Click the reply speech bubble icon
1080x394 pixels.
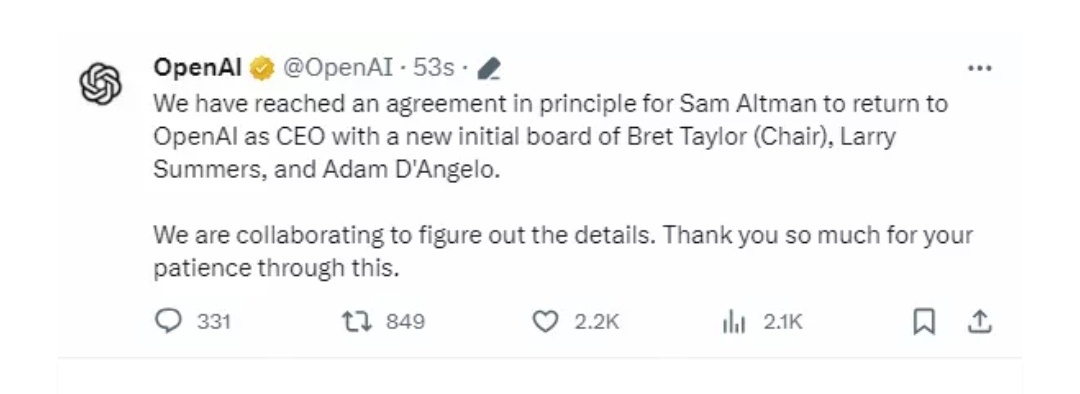(x=169, y=321)
